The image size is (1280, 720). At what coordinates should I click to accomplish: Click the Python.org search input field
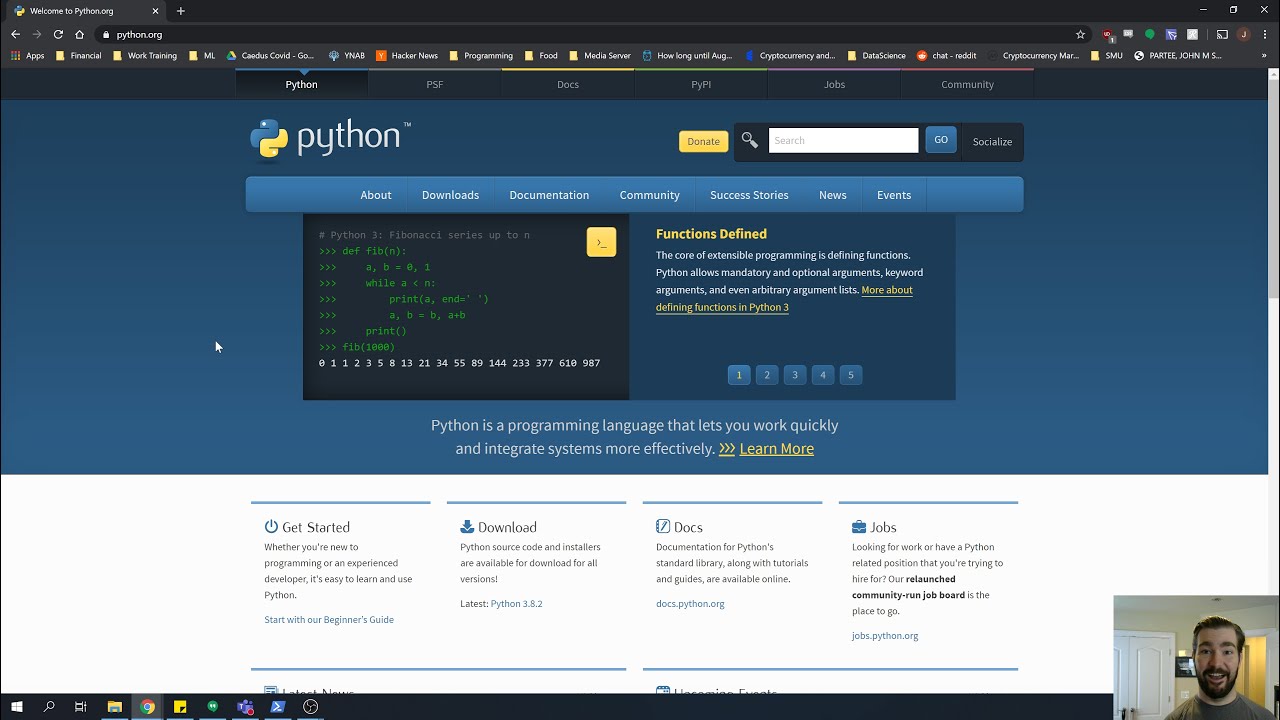(x=843, y=140)
